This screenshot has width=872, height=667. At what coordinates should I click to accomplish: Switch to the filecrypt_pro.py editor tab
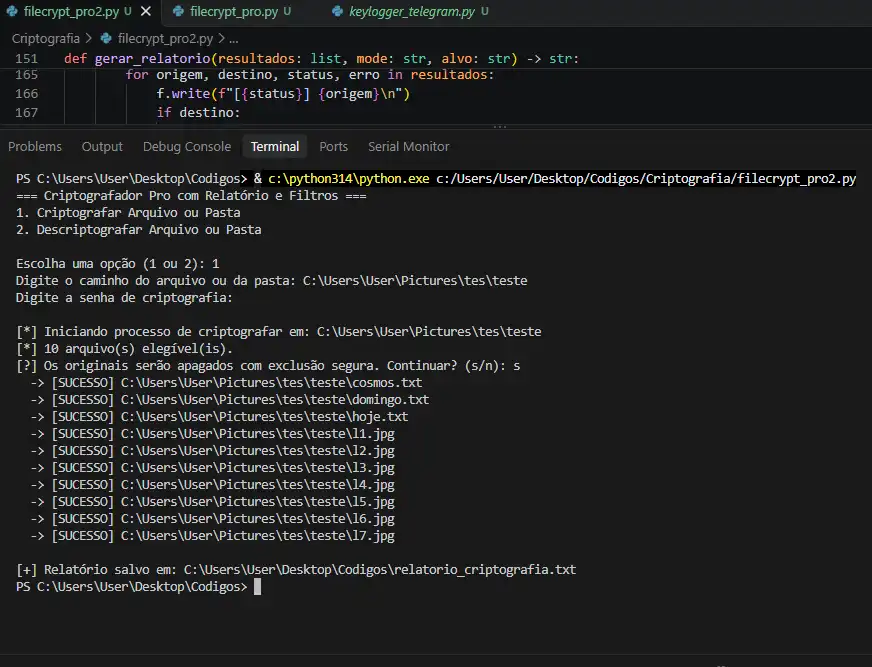234,11
